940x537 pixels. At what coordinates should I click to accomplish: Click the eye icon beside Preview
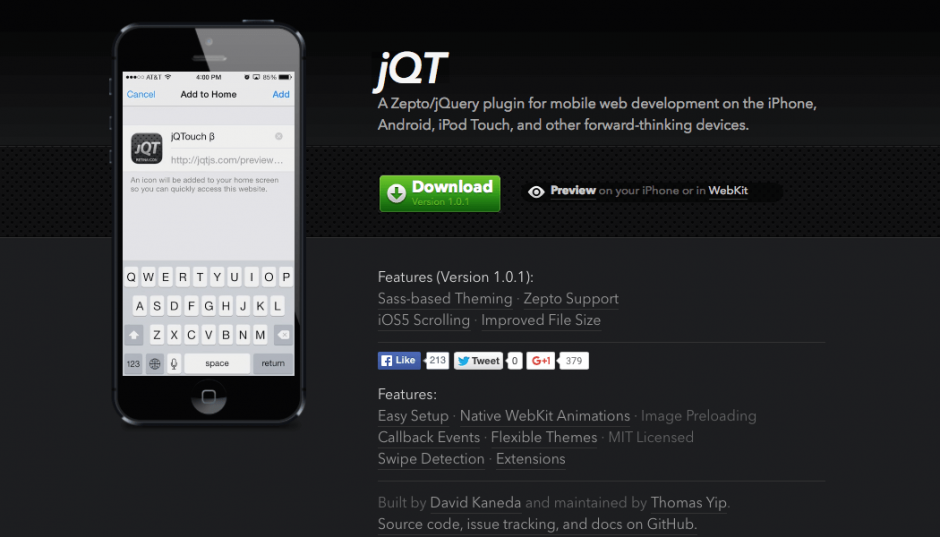tap(536, 191)
